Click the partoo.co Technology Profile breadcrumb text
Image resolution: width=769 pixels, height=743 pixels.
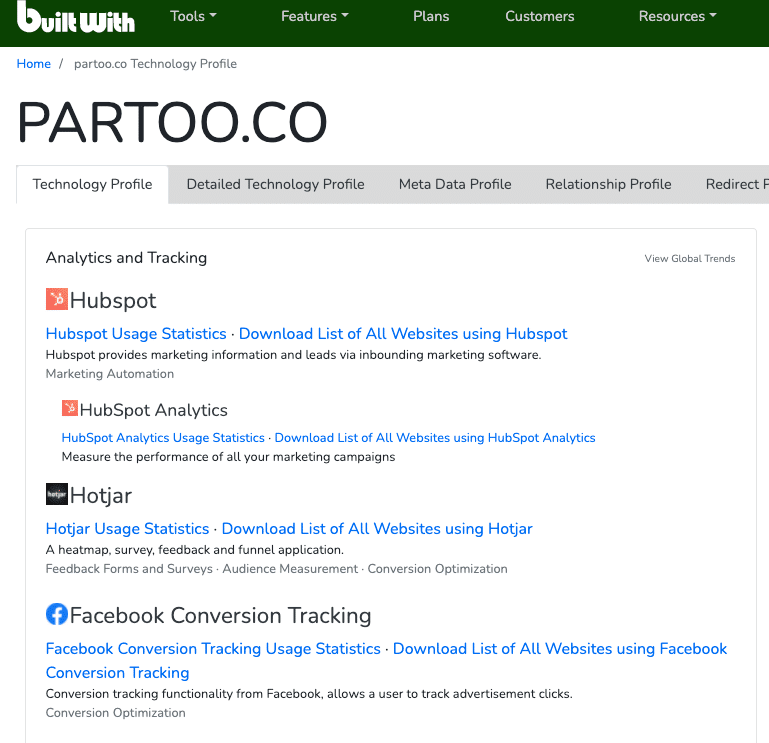155,64
